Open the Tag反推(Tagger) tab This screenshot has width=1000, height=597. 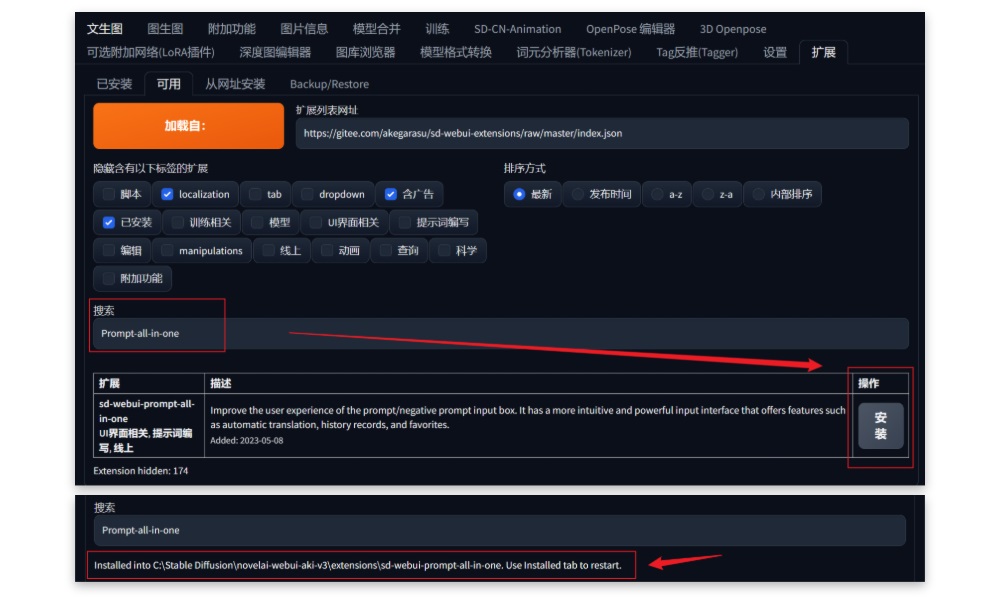(x=697, y=52)
